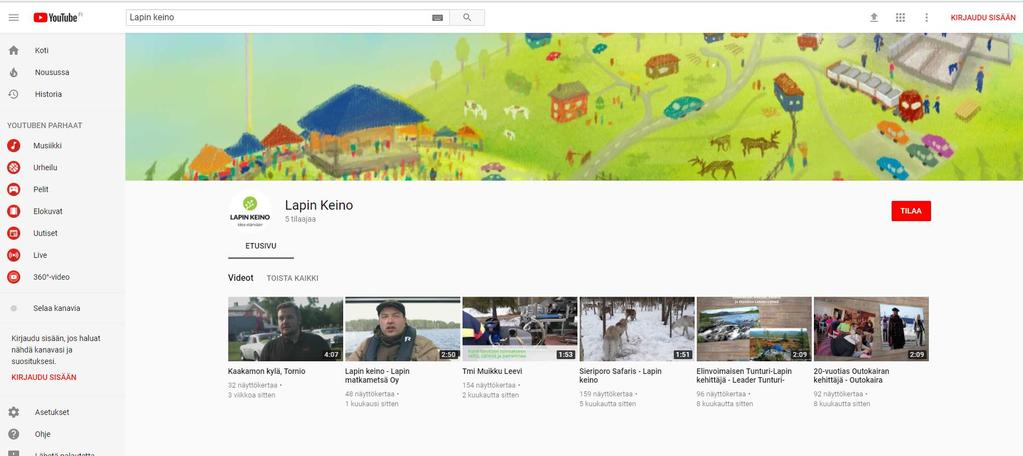The width and height of the screenshot is (1023, 456).
Task: Open the Tmi Muikku Leevi title
Action: (492, 371)
